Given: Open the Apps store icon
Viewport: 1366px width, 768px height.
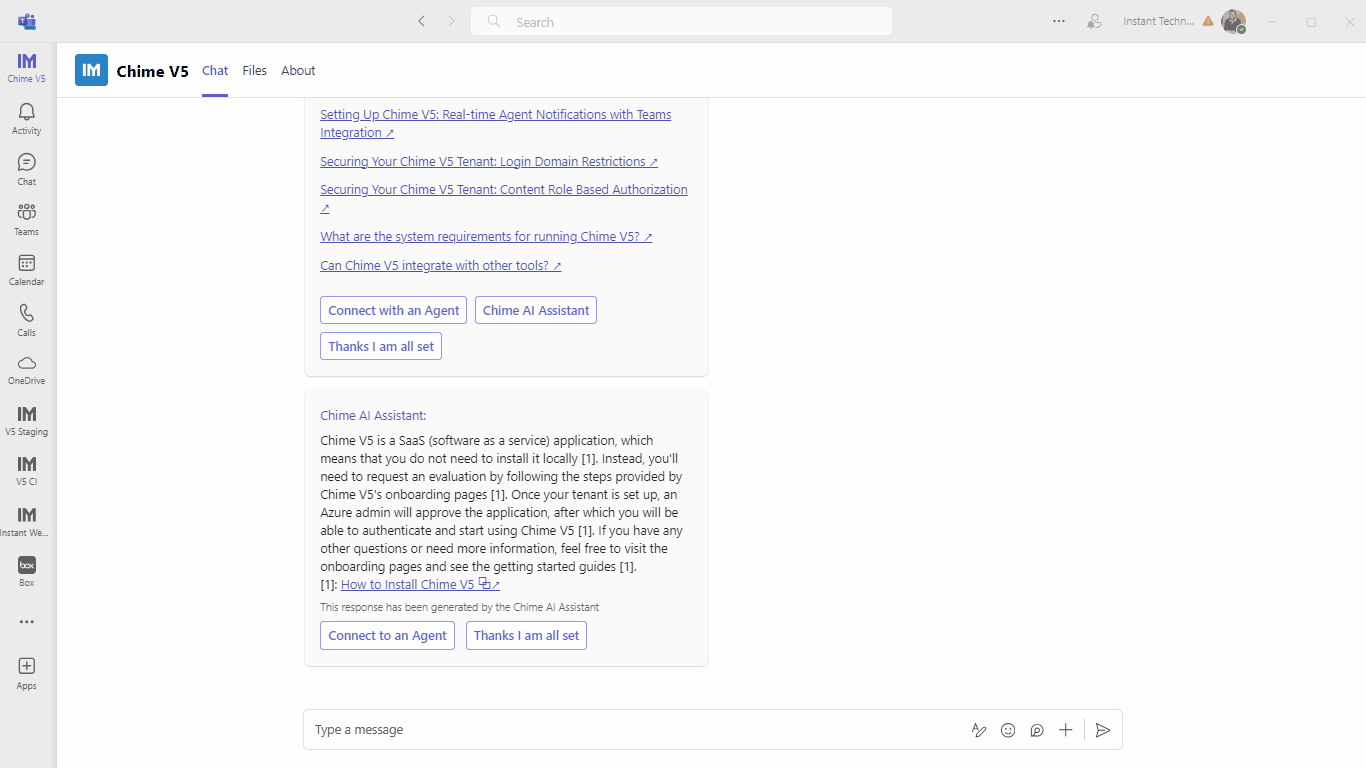Looking at the screenshot, I should point(27,673).
